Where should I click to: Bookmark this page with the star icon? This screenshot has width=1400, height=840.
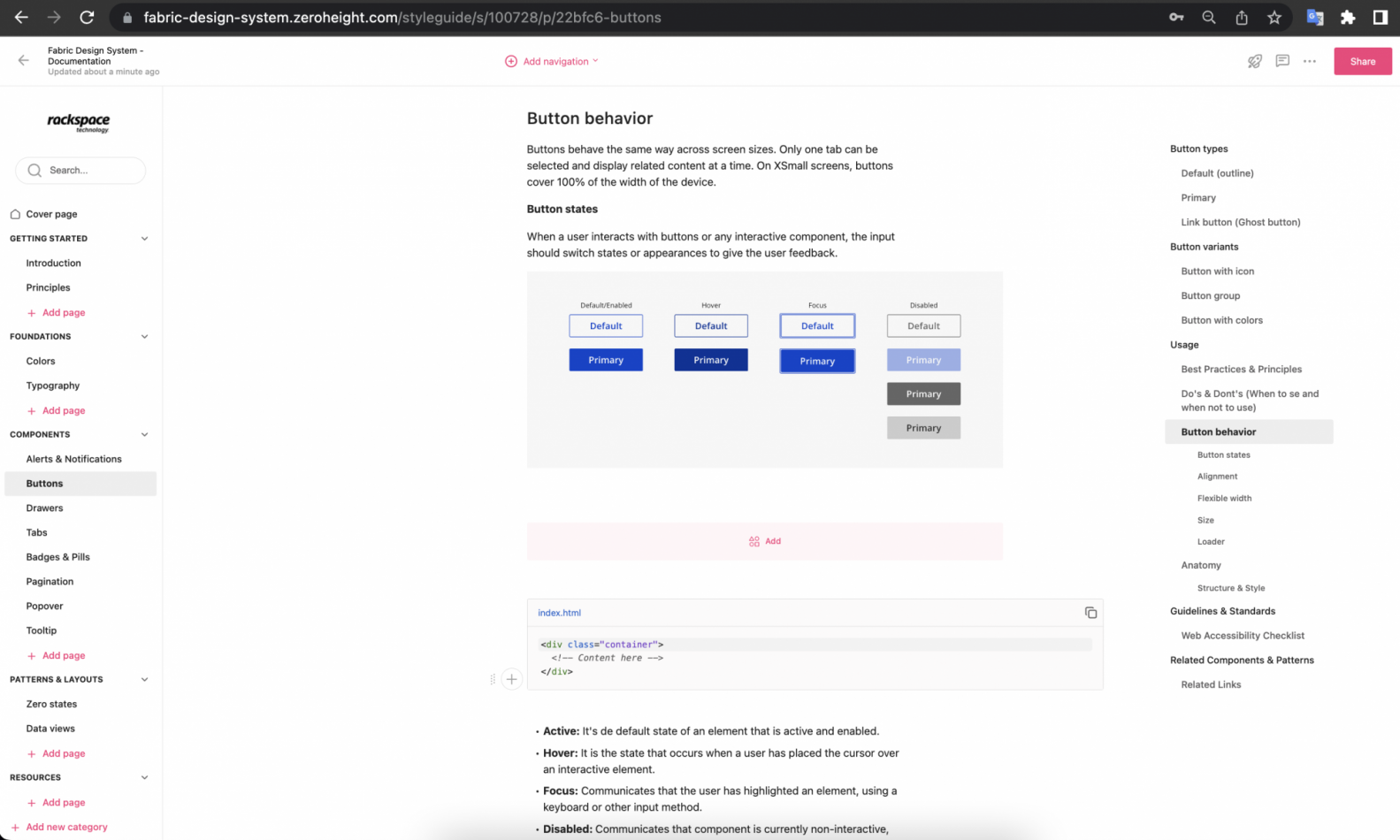[1274, 17]
